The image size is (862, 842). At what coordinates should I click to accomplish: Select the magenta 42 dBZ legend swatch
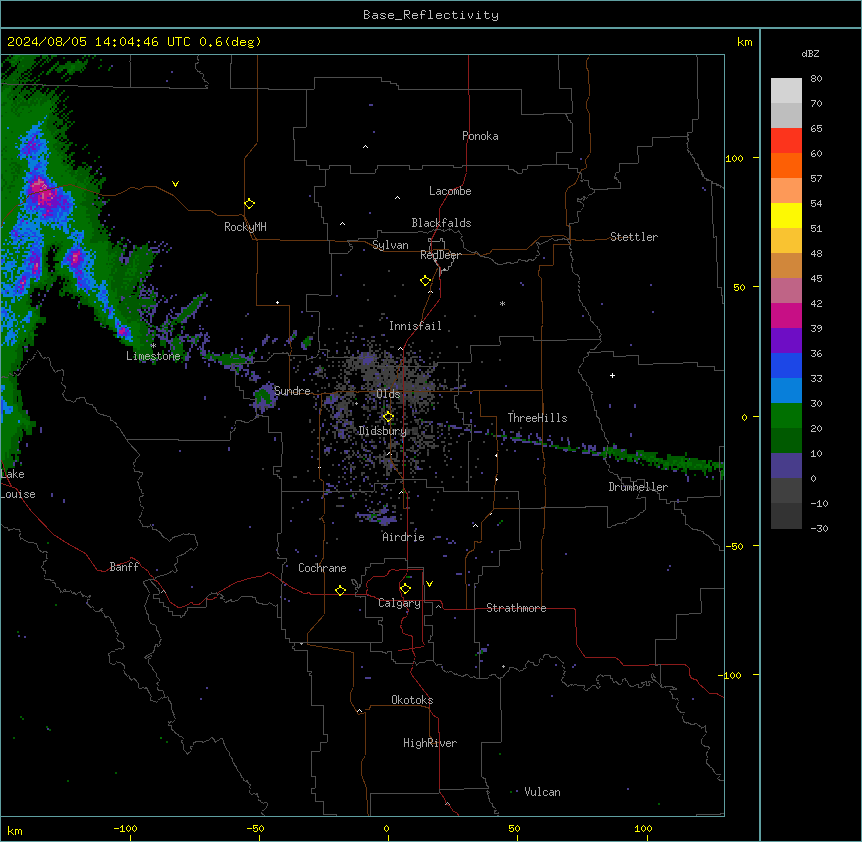[786, 315]
